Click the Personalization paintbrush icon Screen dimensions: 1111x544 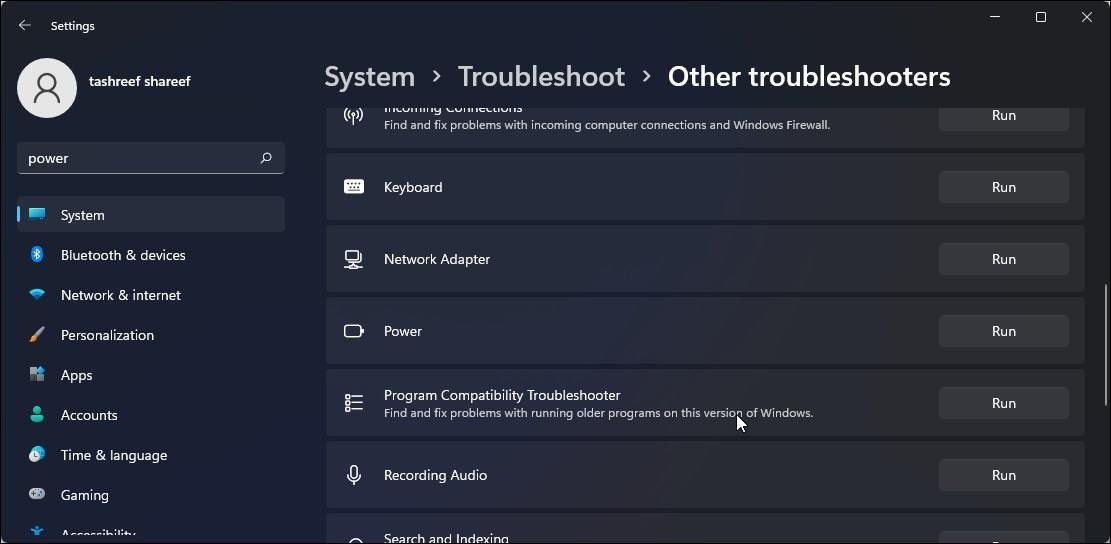click(x=37, y=334)
